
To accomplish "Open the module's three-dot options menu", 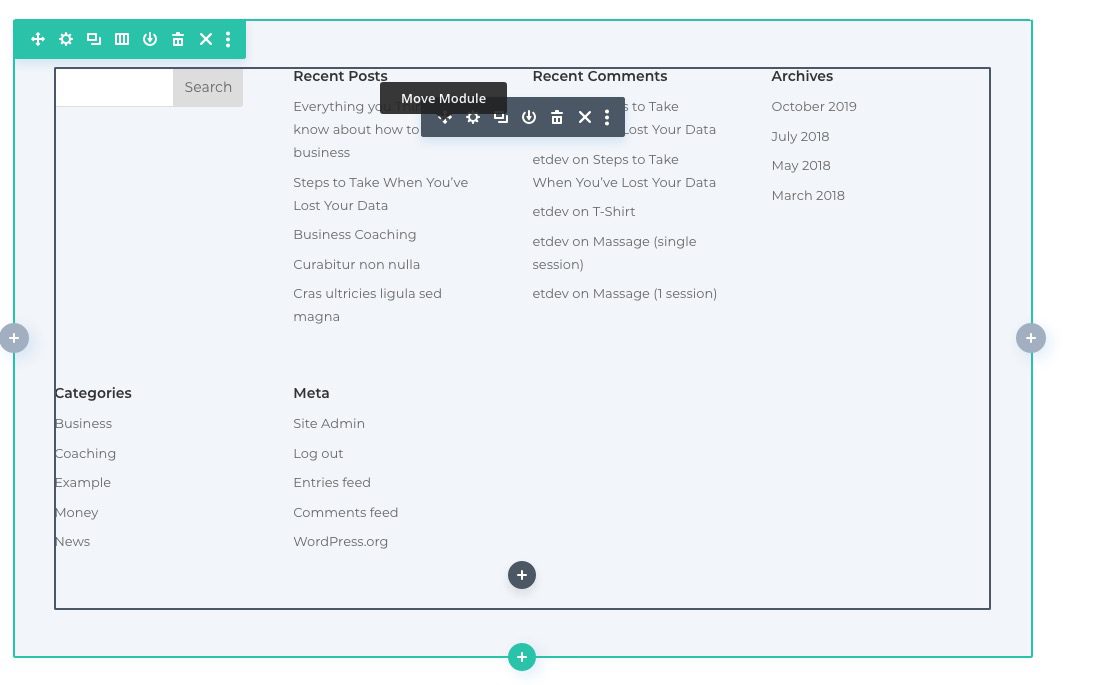I will [607, 117].
